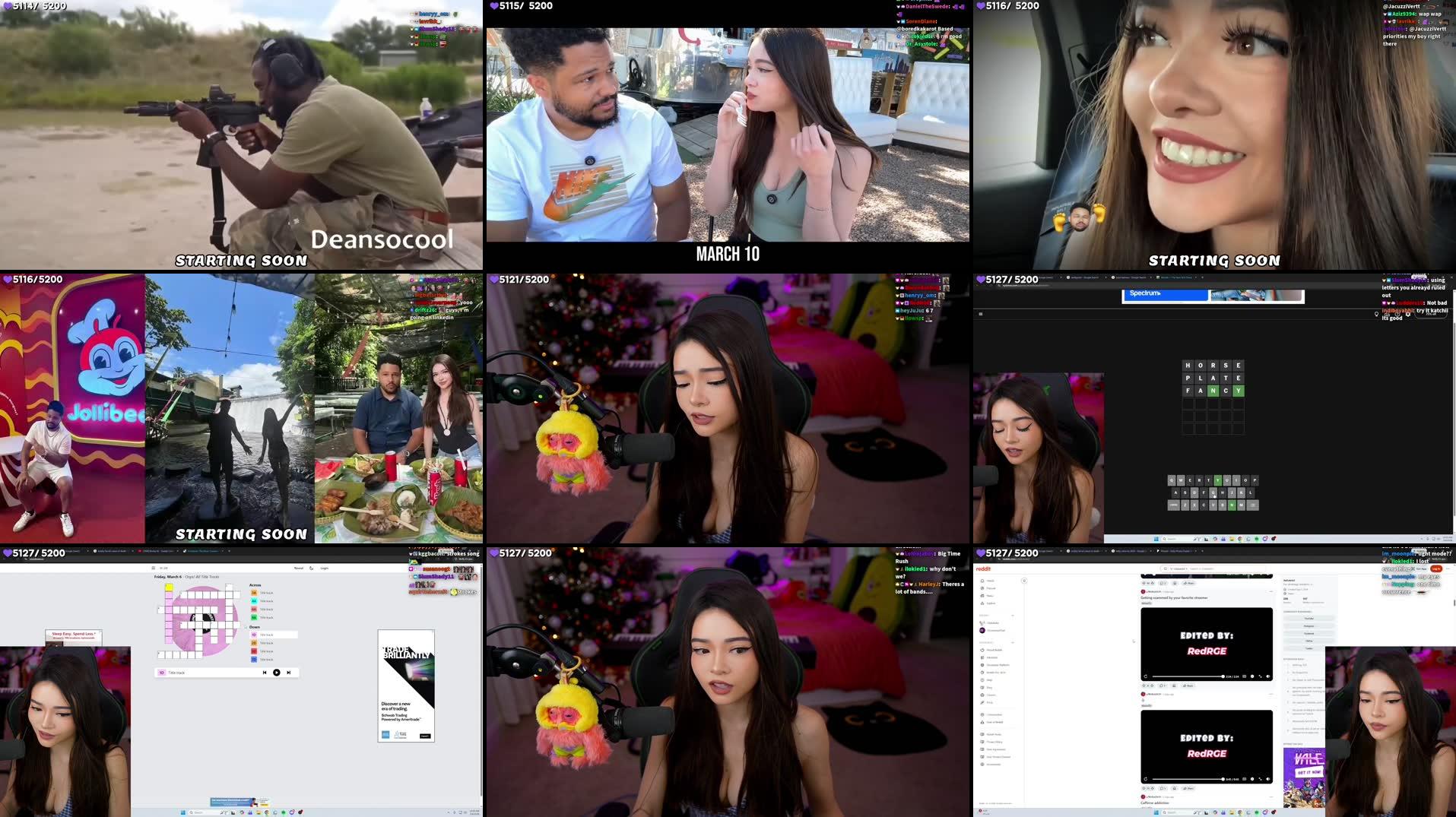The height and width of the screenshot is (817, 1456).
Task: Click the Windows Start button
Action: [x=1156, y=812]
